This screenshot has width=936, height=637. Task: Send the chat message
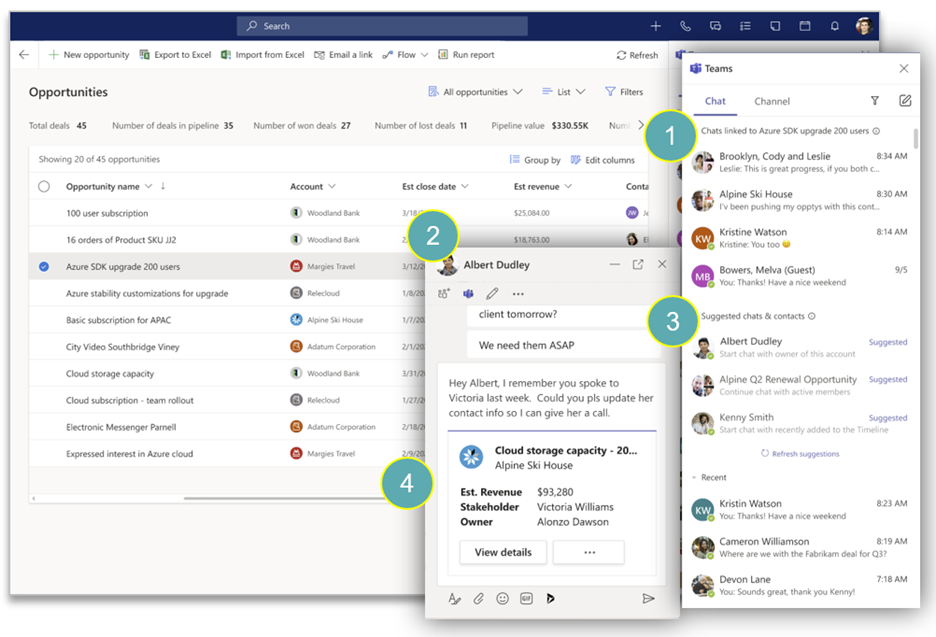[x=648, y=598]
